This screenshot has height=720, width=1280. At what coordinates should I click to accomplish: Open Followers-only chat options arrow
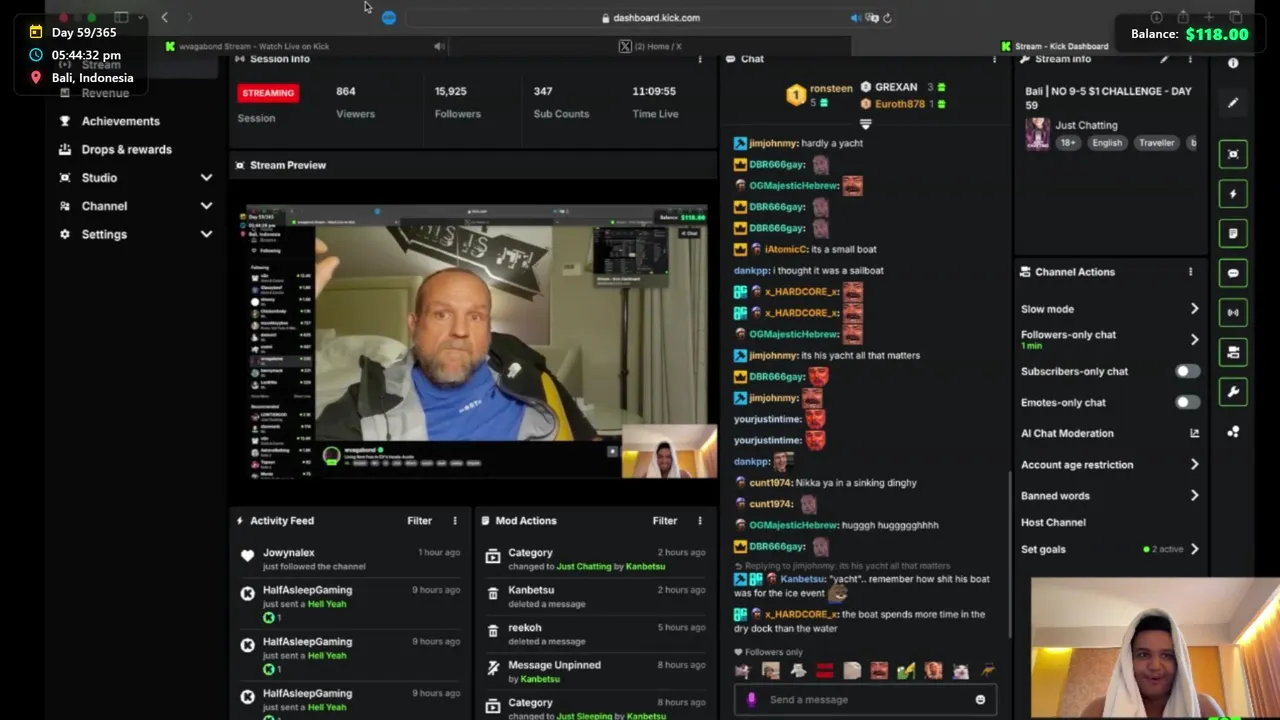coord(1194,339)
